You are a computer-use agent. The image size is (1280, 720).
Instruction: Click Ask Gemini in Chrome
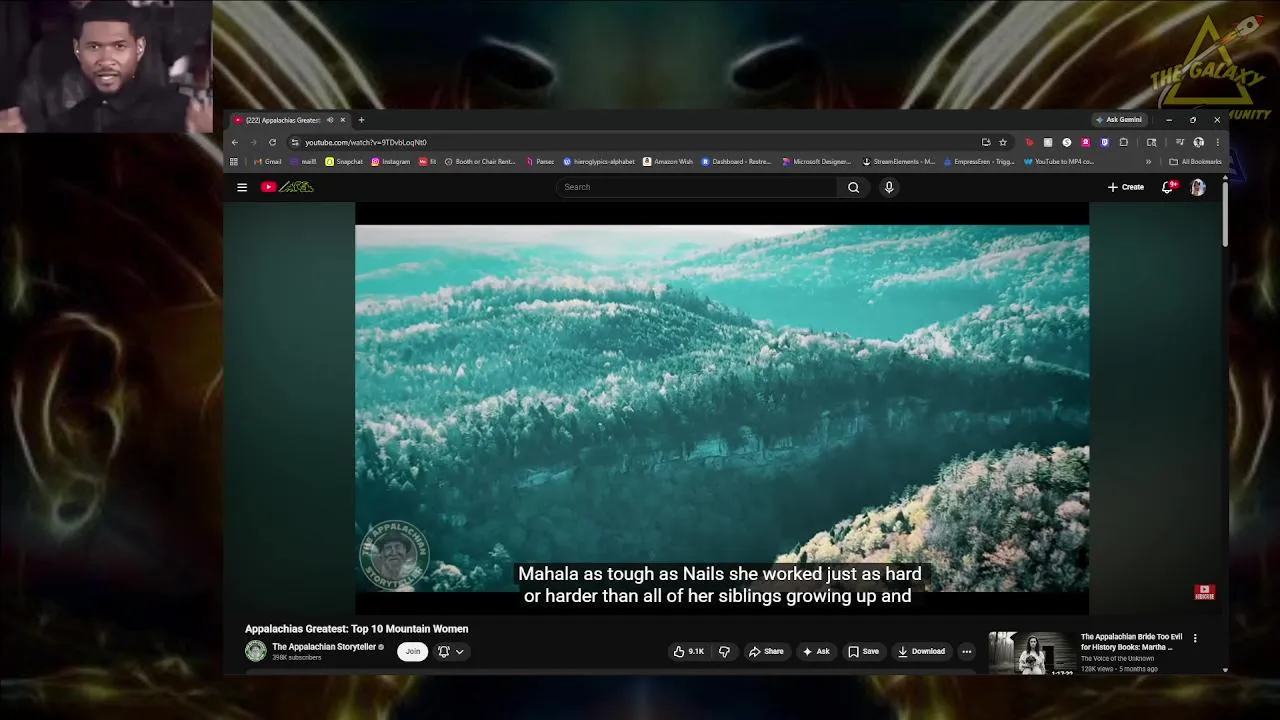(1118, 120)
